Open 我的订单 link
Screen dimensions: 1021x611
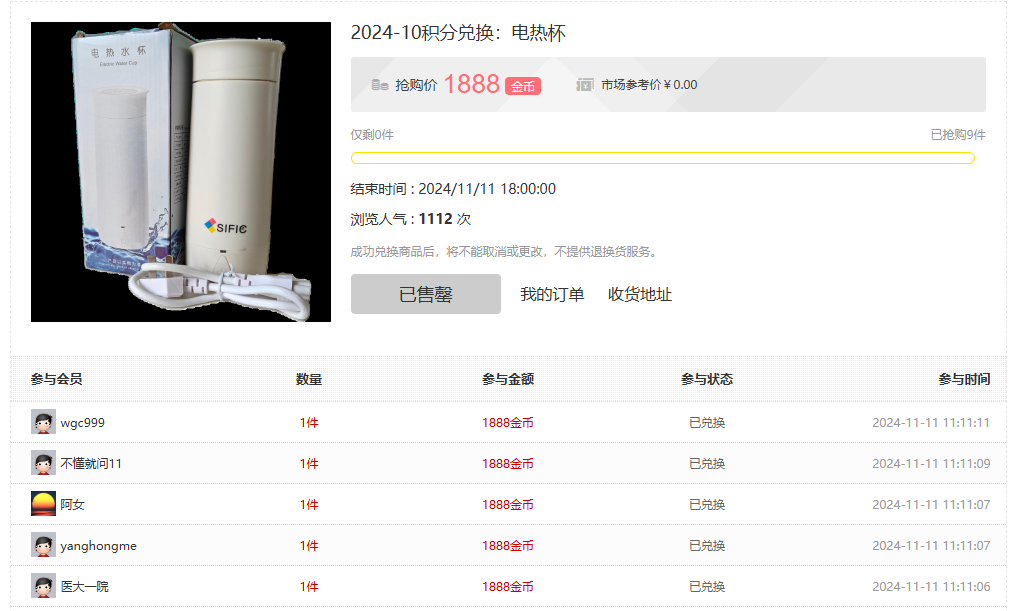(552, 294)
